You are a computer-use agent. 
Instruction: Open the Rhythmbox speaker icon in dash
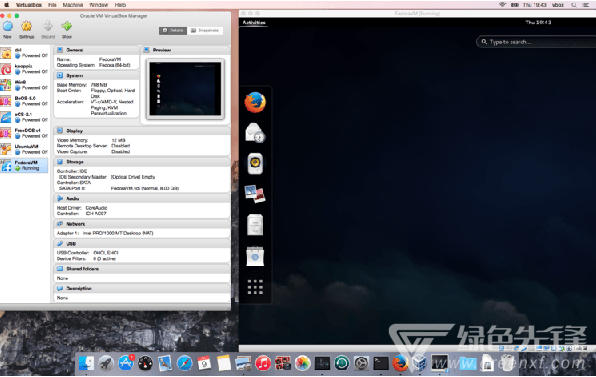[255, 163]
